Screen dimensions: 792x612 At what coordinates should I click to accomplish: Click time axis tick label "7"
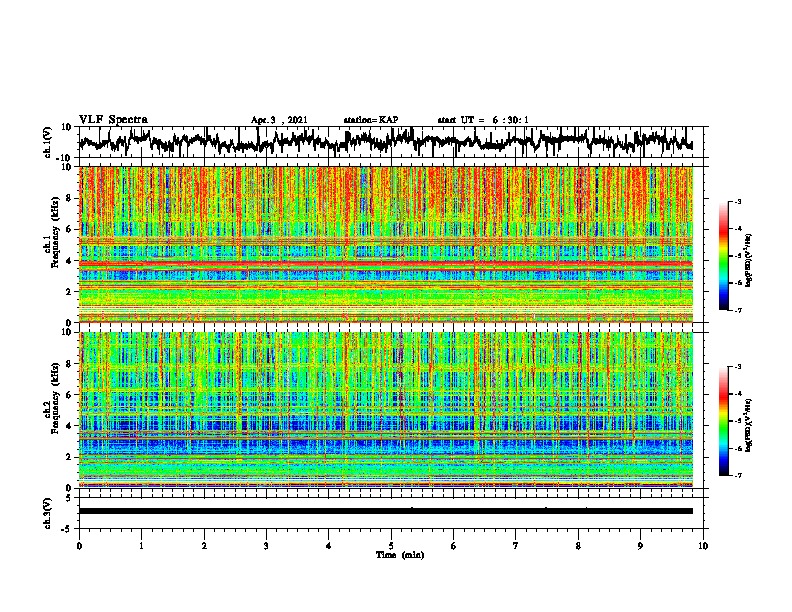coord(516,546)
